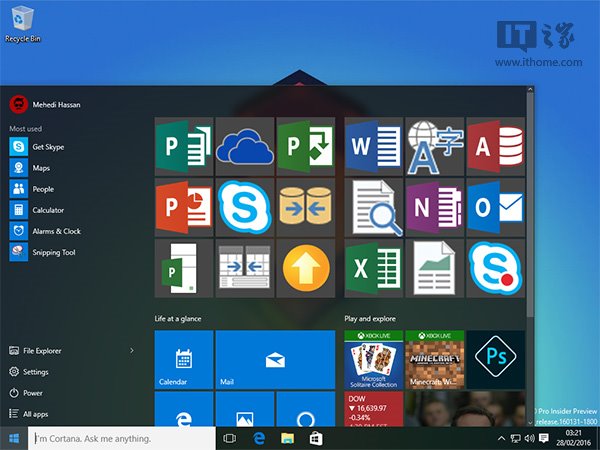Viewport: 600px width, 450px height.
Task: Open the Photos tile
Action: point(245,409)
